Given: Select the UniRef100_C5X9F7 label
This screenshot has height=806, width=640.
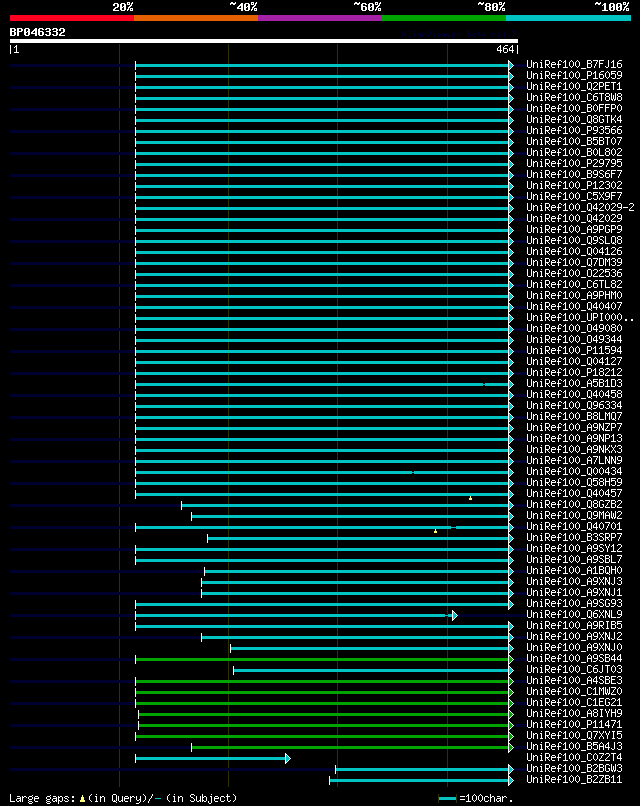Looking at the screenshot, I should pyautogui.click(x=574, y=196).
